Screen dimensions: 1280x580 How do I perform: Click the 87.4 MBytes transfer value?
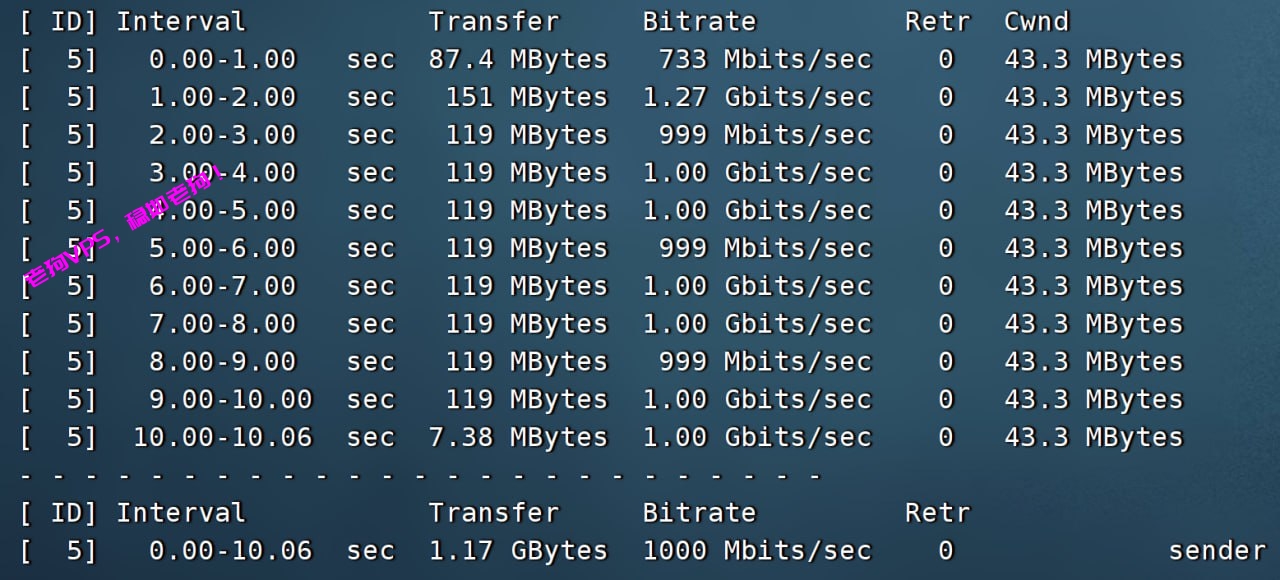coord(518,60)
